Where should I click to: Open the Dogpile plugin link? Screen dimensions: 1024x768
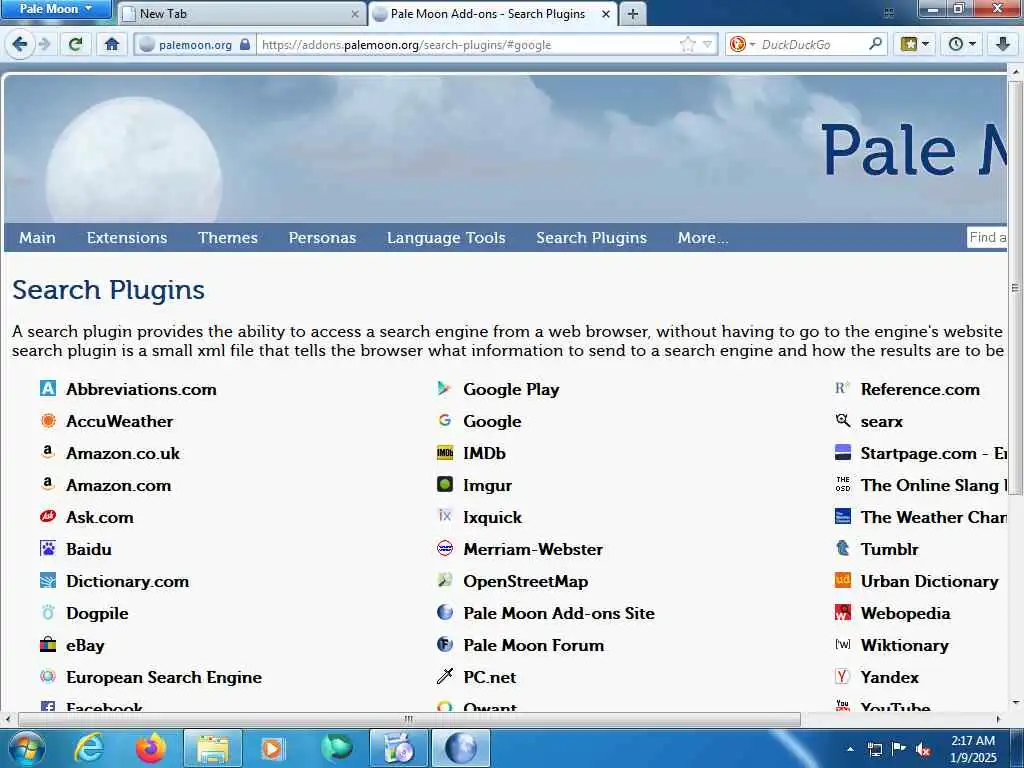pyautogui.click(x=97, y=613)
